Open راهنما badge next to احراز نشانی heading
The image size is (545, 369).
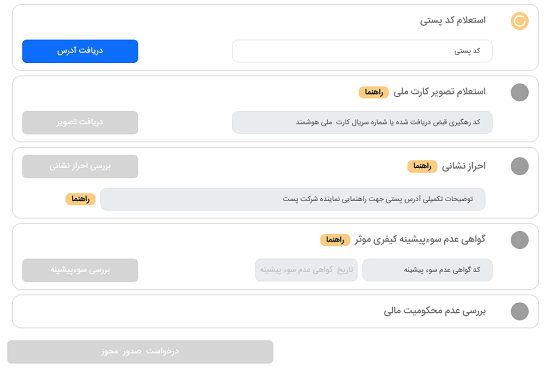tap(422, 166)
